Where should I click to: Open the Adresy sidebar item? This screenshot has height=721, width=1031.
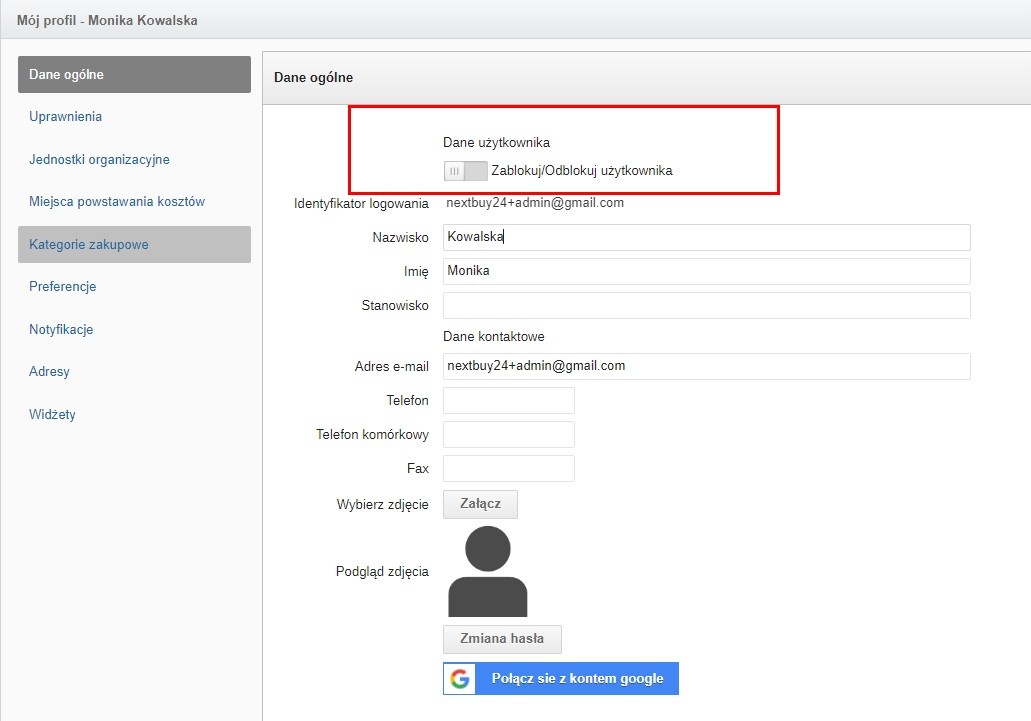click(50, 372)
